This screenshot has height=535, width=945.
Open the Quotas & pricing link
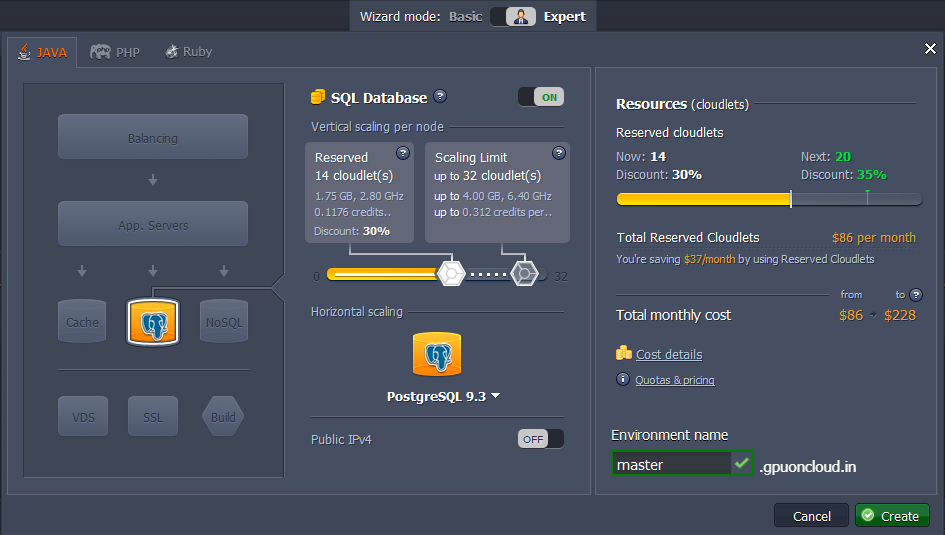coord(675,380)
